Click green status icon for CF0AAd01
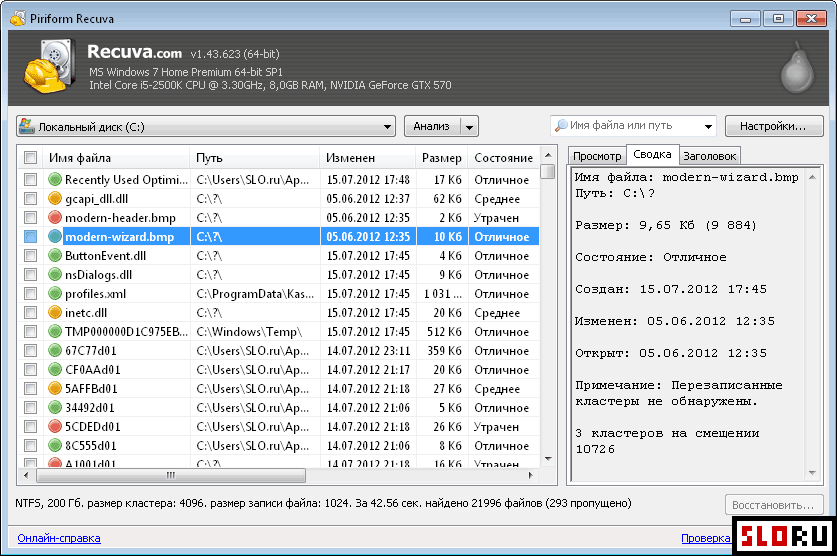The width and height of the screenshot is (837, 556). click(55, 370)
